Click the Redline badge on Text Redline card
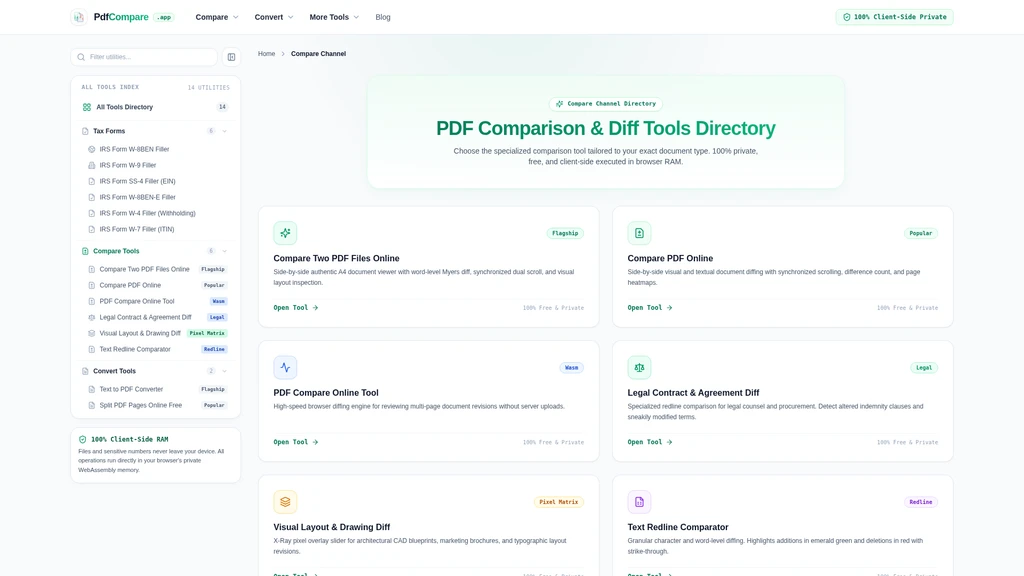The width and height of the screenshot is (1024, 576). click(921, 502)
